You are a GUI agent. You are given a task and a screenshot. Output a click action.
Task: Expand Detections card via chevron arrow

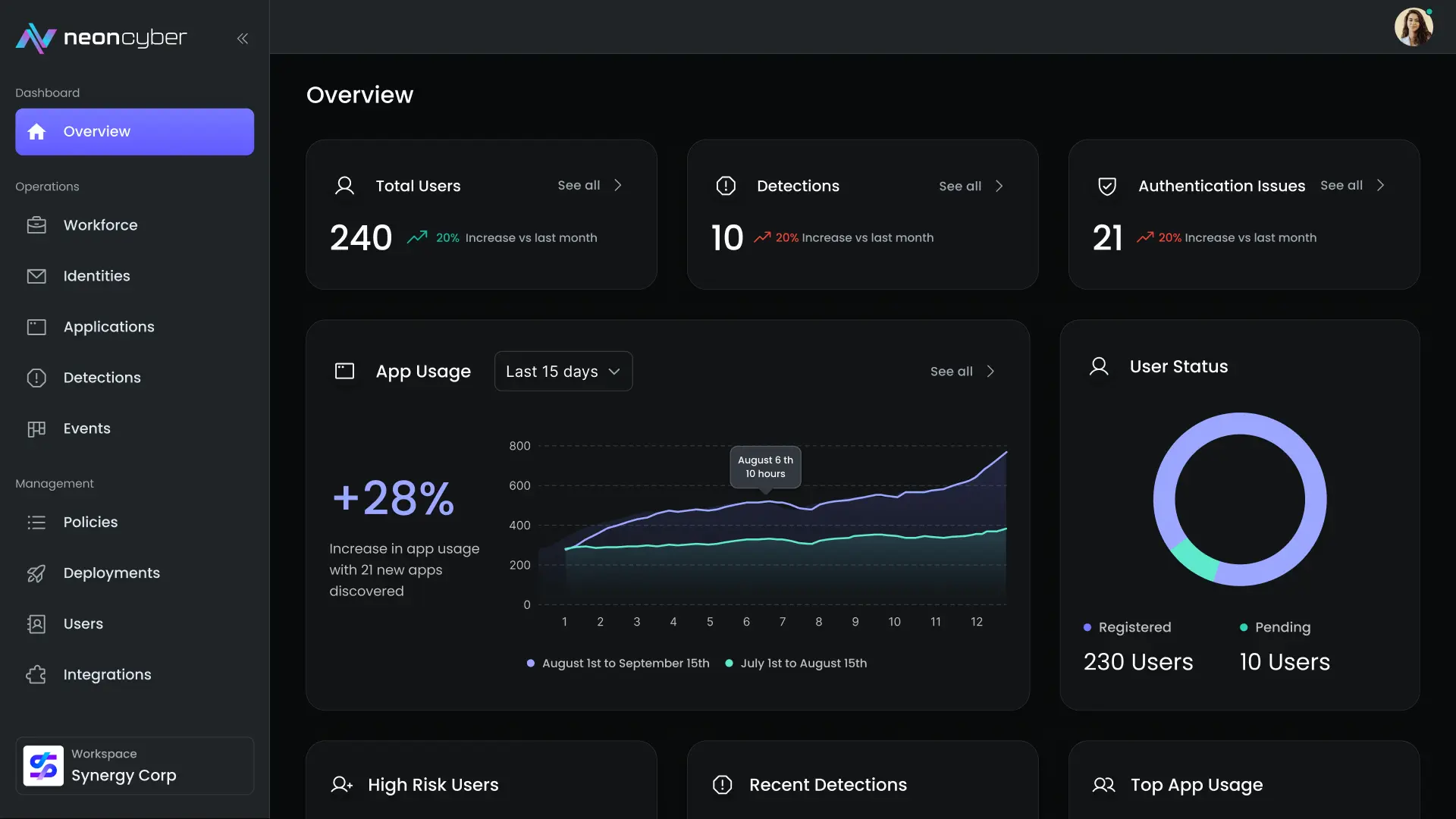(x=999, y=187)
